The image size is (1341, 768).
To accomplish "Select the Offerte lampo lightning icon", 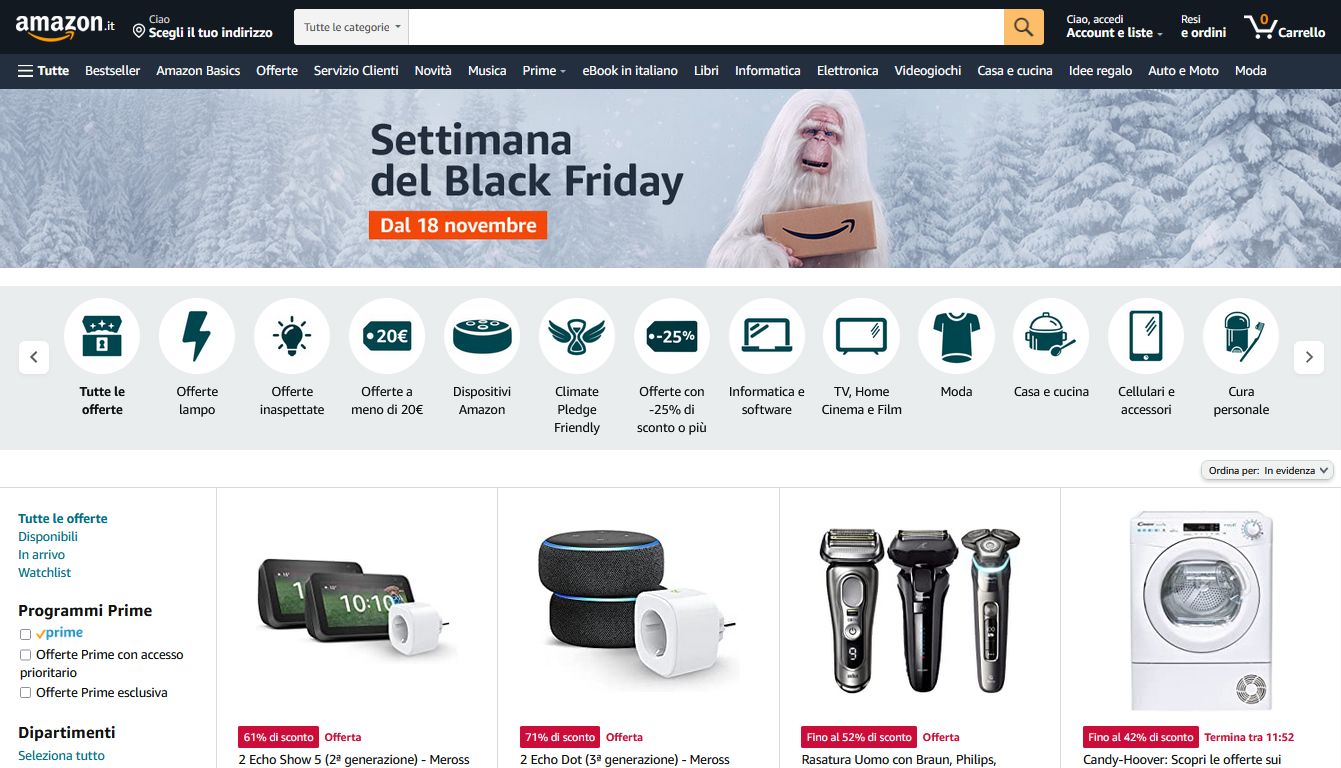I will 197,336.
